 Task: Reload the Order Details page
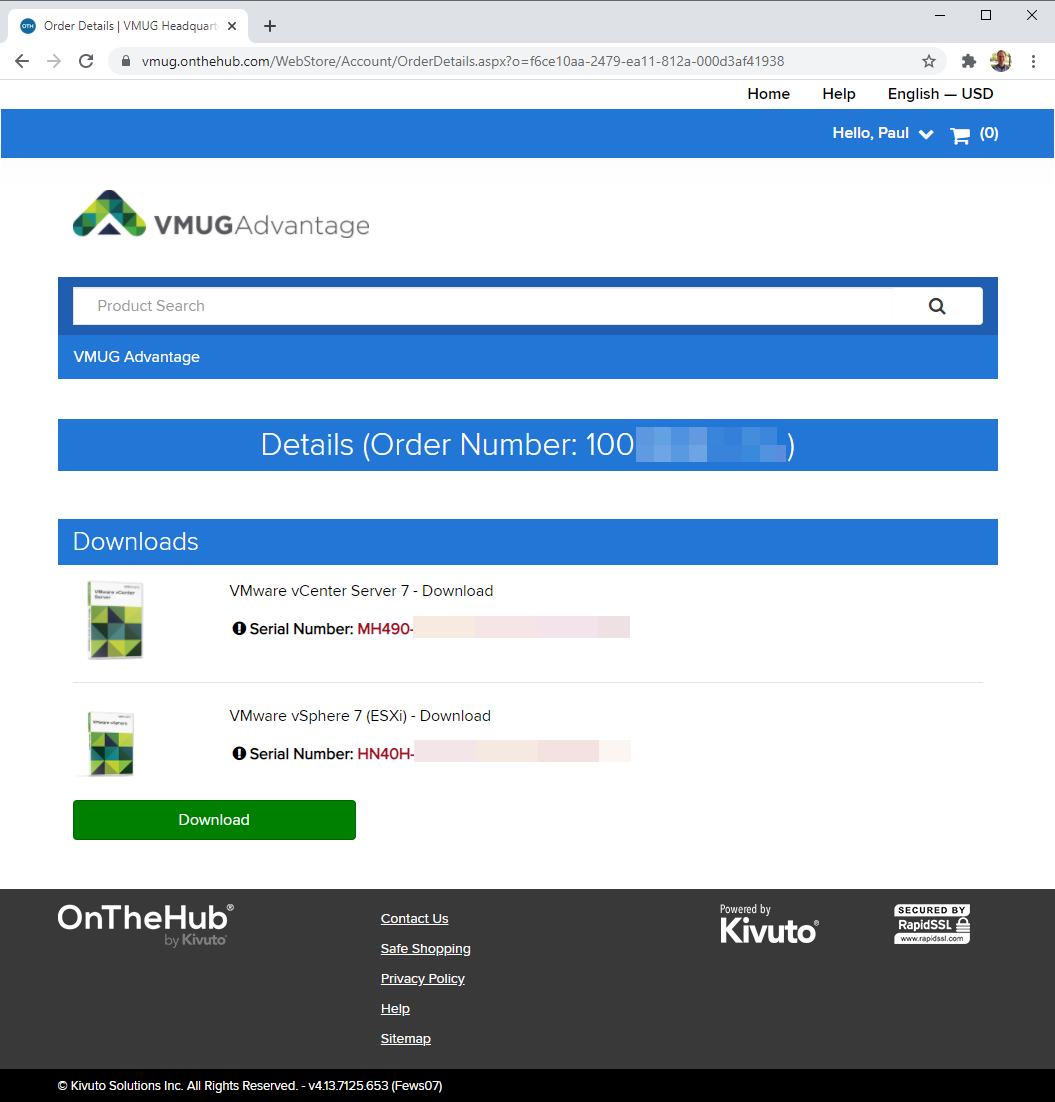pyautogui.click(x=86, y=61)
